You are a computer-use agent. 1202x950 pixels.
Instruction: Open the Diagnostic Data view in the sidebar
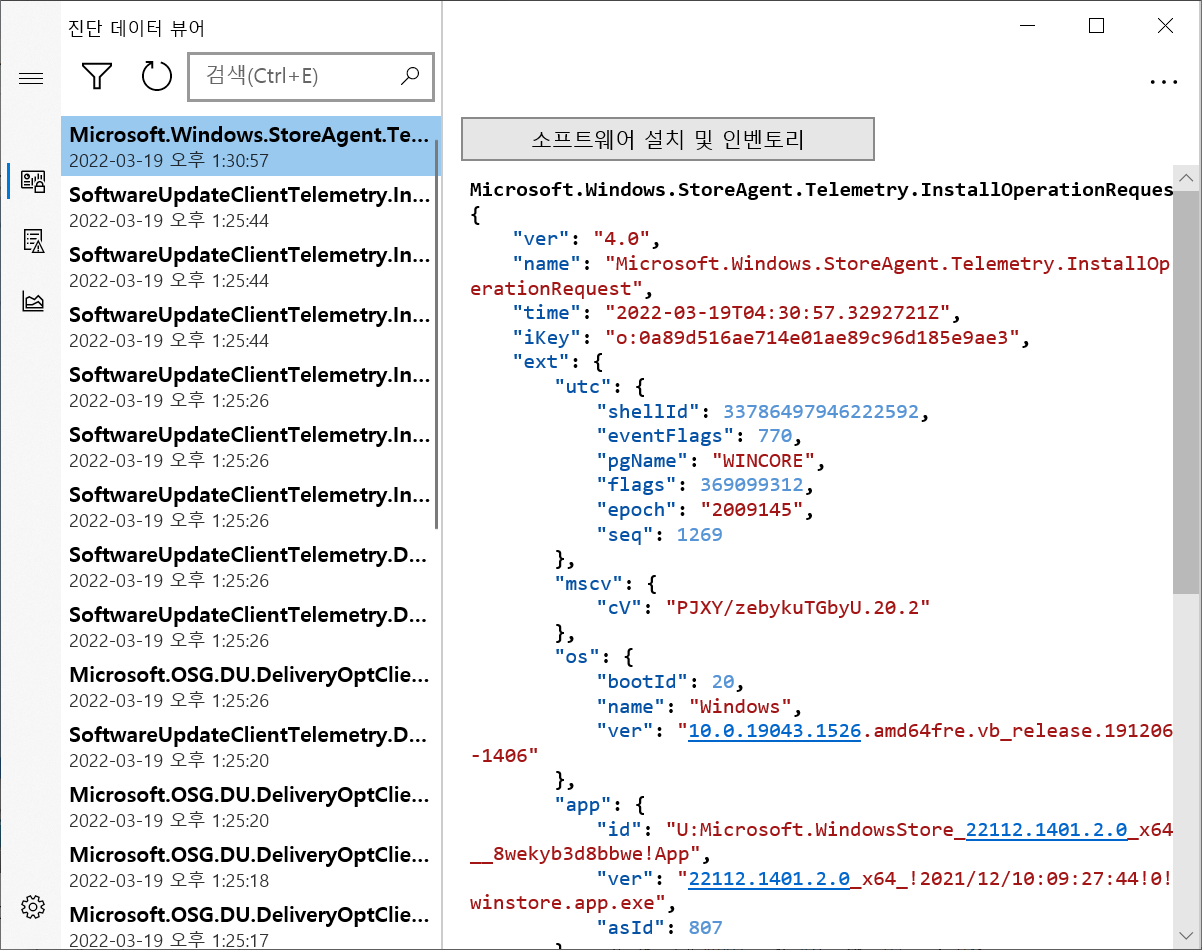point(33,181)
